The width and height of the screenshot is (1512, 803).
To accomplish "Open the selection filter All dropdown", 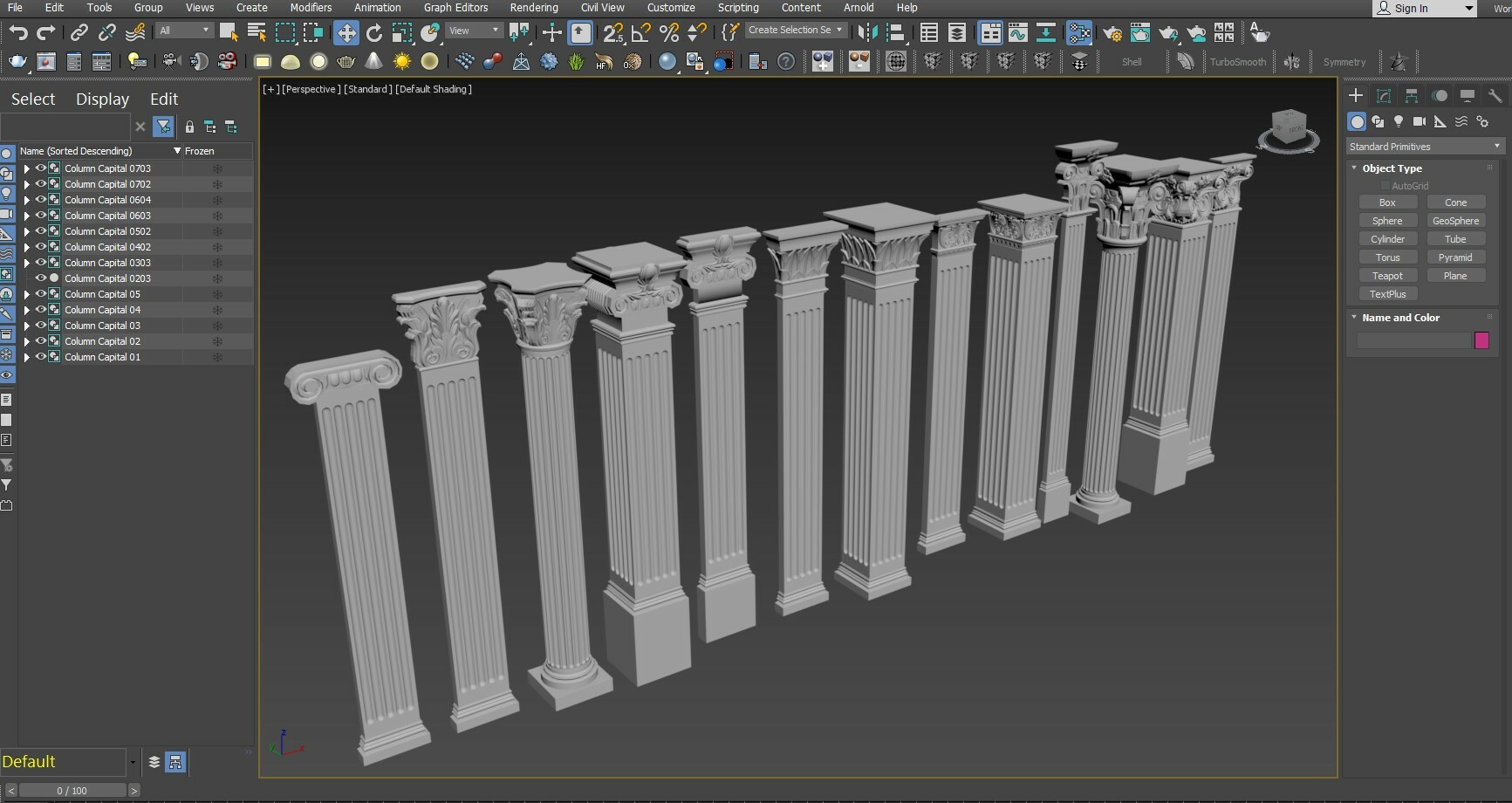I will click(x=183, y=30).
